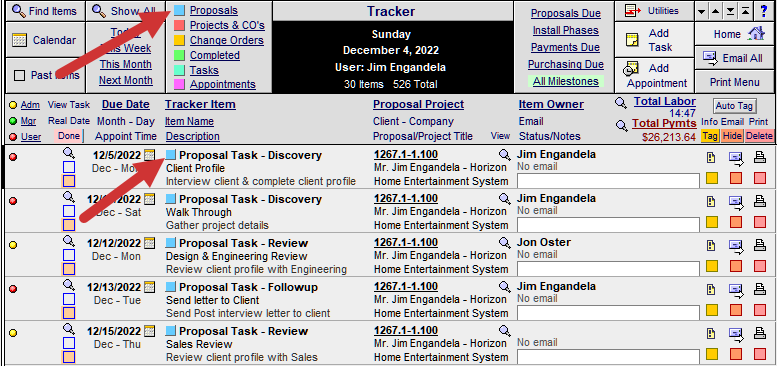777x366 pixels.
Task: Sort by Proposal Project header
Action: click(418, 105)
